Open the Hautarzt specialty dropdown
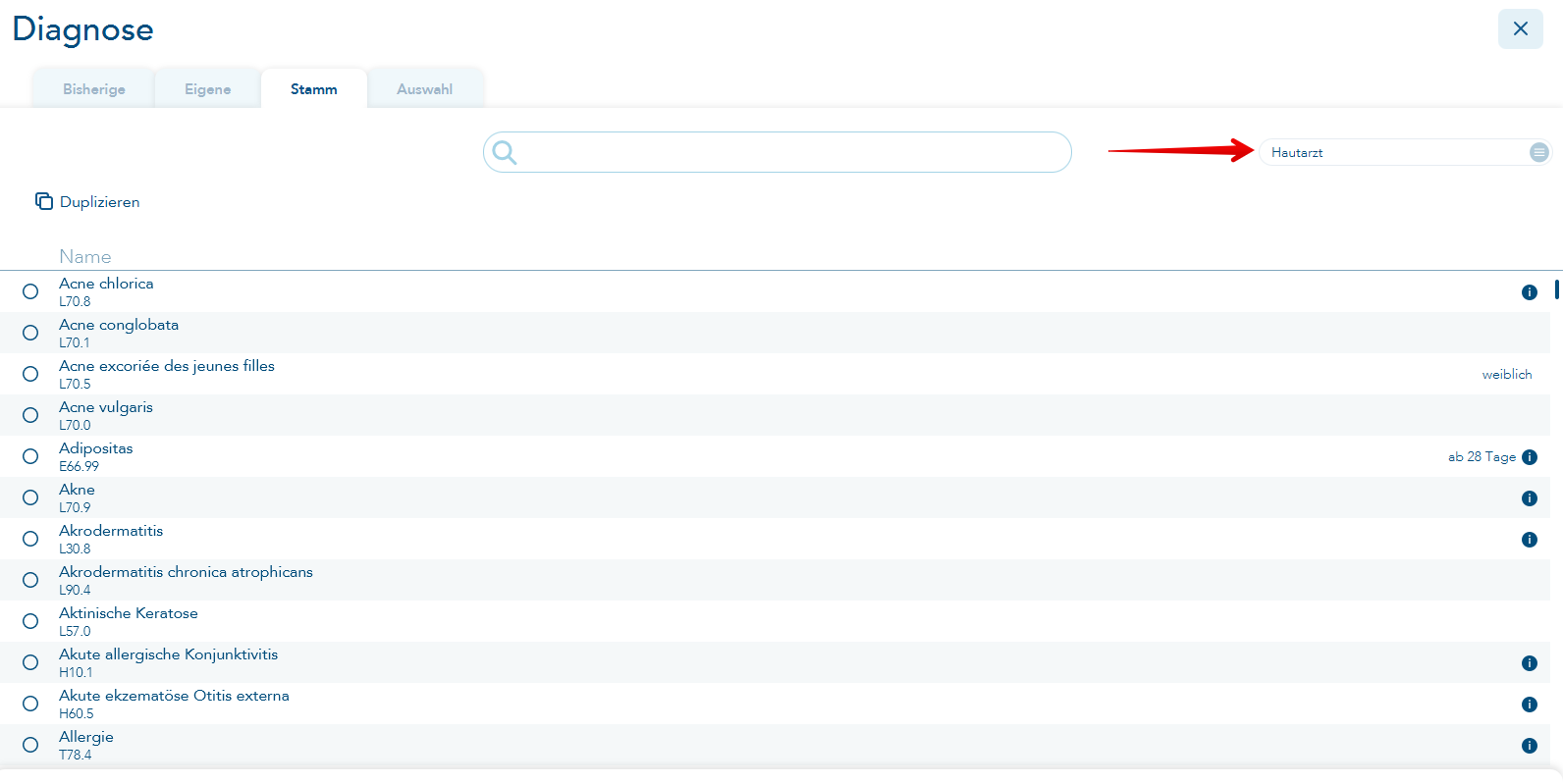Image resolution: width=1563 pixels, height=784 pixels. 1394,152
